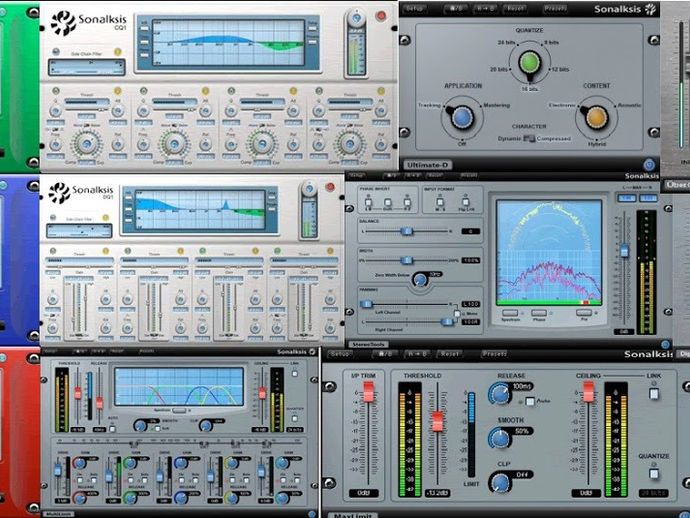Open Presets in the MaxLimit header

(x=494, y=354)
